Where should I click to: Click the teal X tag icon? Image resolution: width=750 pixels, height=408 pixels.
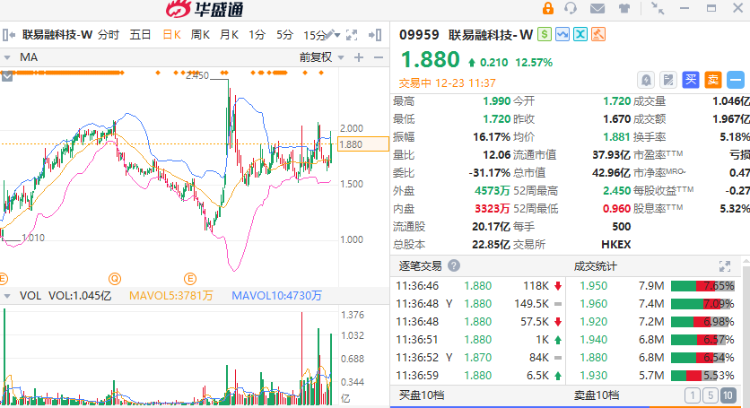(x=581, y=34)
